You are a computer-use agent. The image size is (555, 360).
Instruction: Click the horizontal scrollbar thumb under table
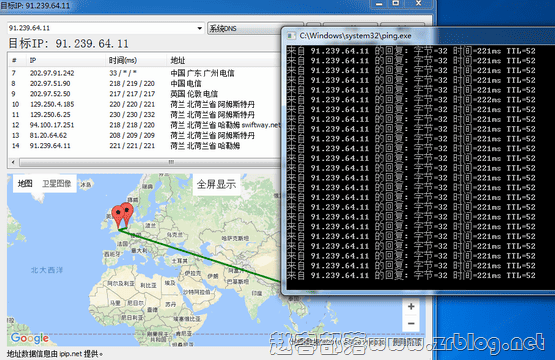tap(150, 162)
